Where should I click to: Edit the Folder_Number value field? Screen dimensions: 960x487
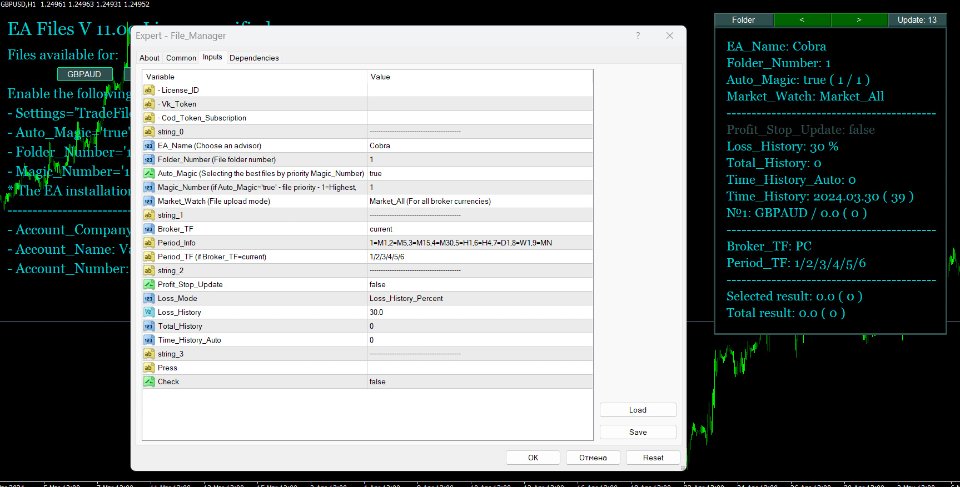(480, 159)
